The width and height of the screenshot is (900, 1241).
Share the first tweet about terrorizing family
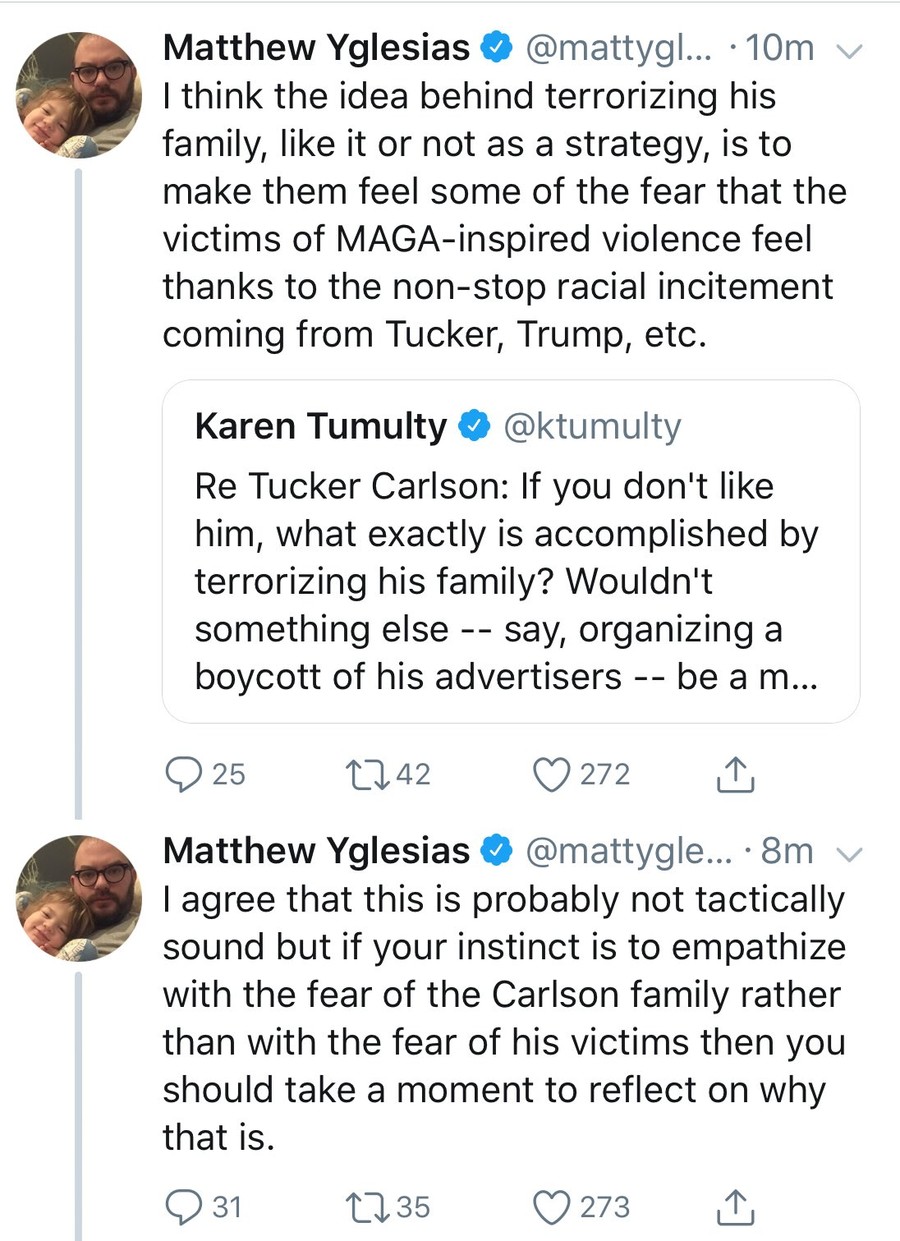[x=735, y=774]
